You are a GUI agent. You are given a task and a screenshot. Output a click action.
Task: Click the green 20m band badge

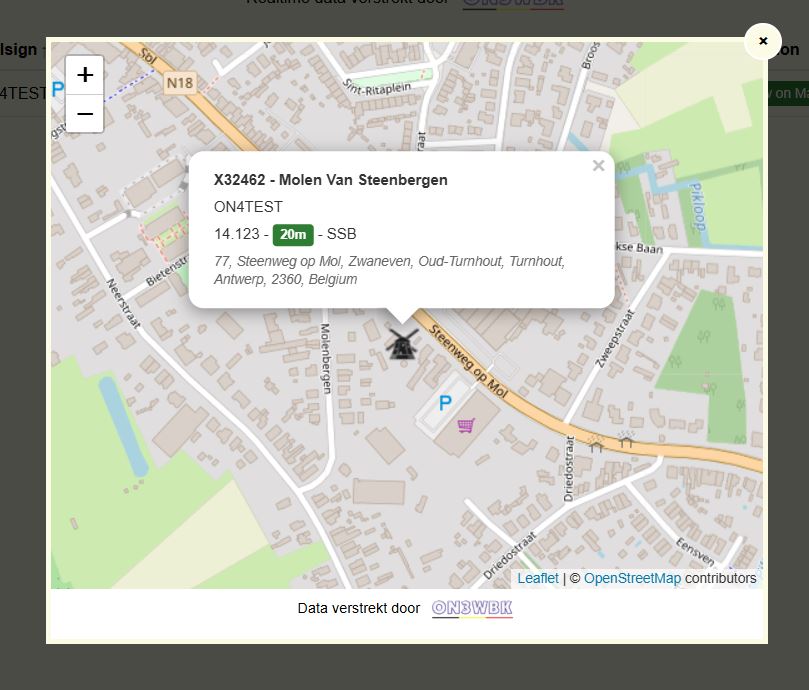tap(293, 235)
